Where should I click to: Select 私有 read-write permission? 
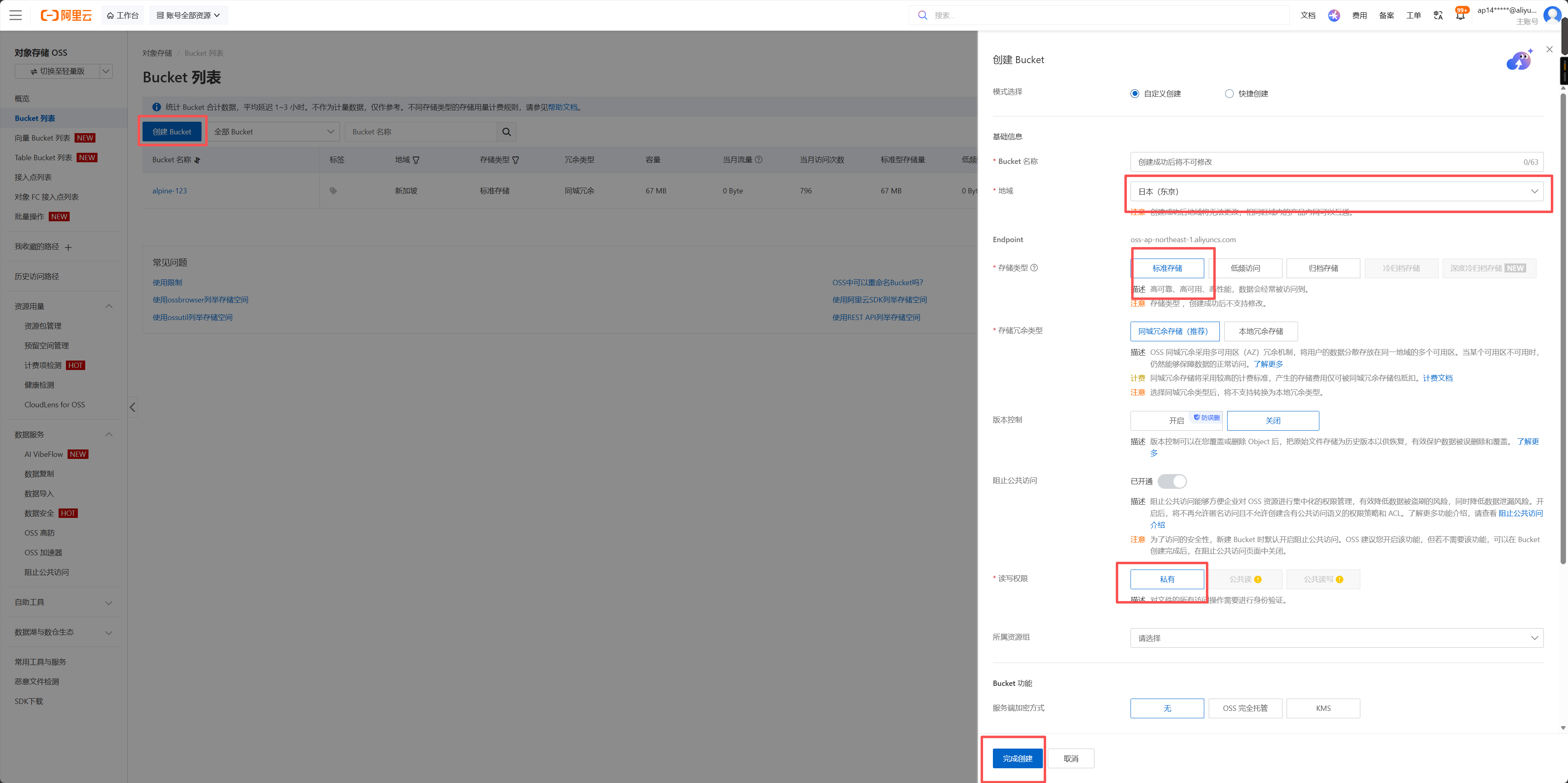point(1167,580)
